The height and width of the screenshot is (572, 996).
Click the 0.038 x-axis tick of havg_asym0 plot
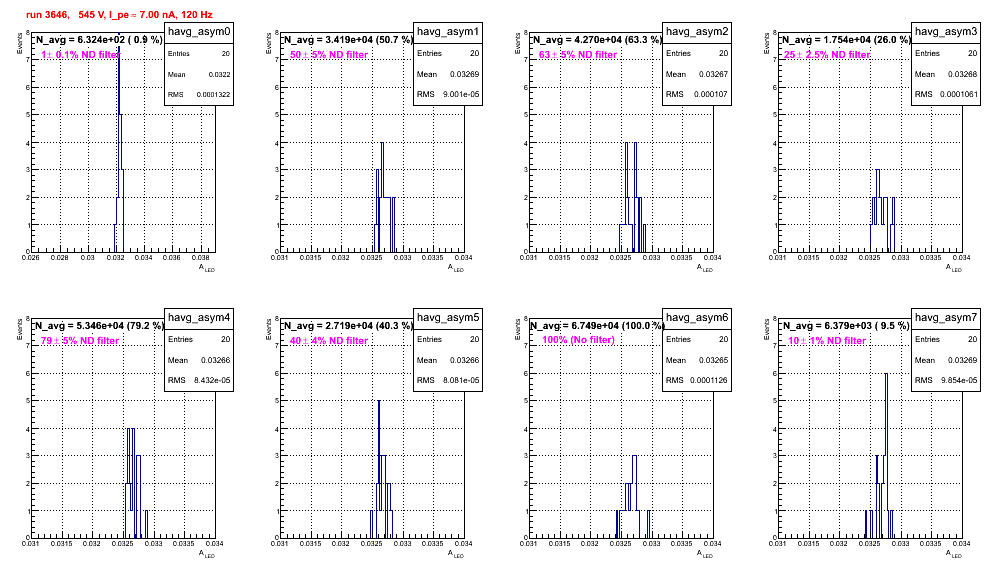201,257
